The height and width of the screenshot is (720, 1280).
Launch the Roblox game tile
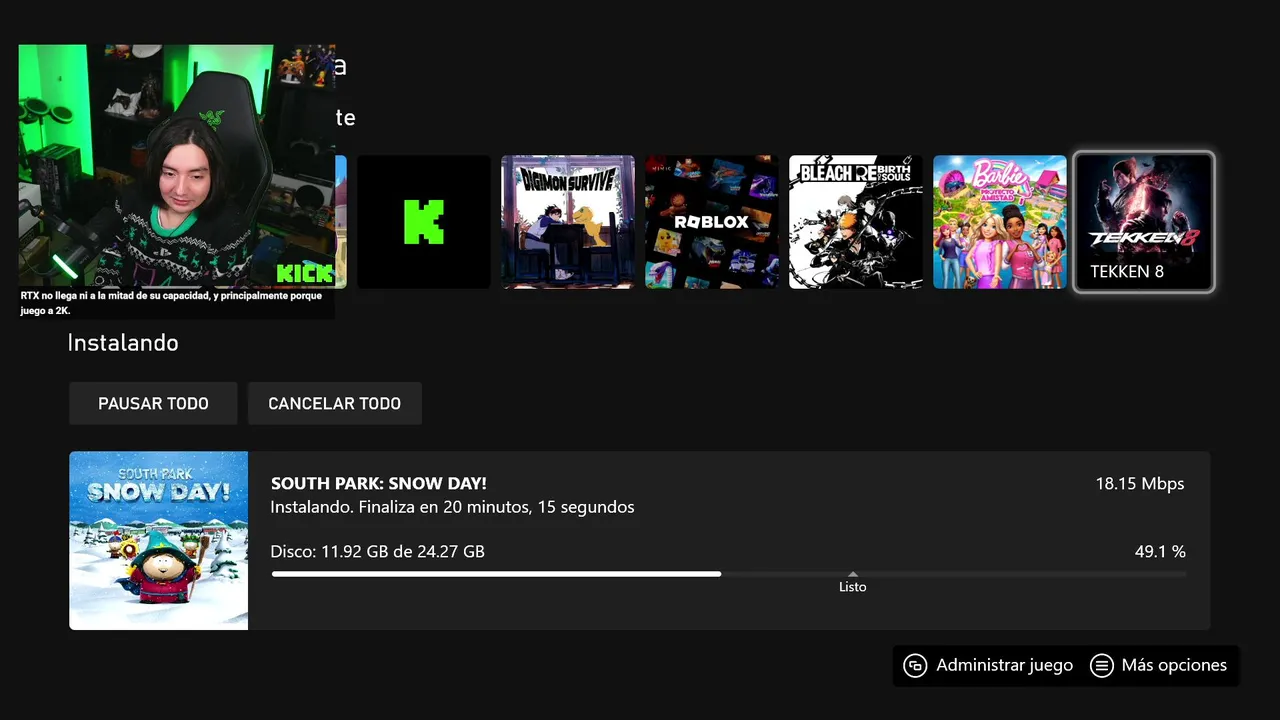(x=712, y=222)
